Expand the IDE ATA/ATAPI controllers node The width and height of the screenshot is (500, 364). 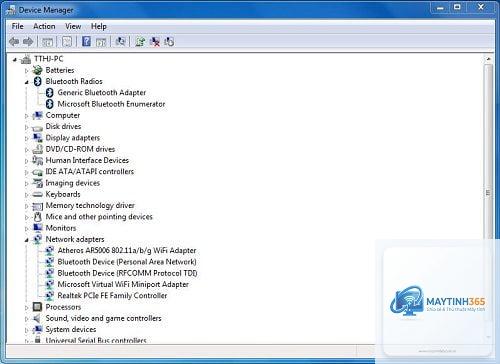(x=27, y=172)
